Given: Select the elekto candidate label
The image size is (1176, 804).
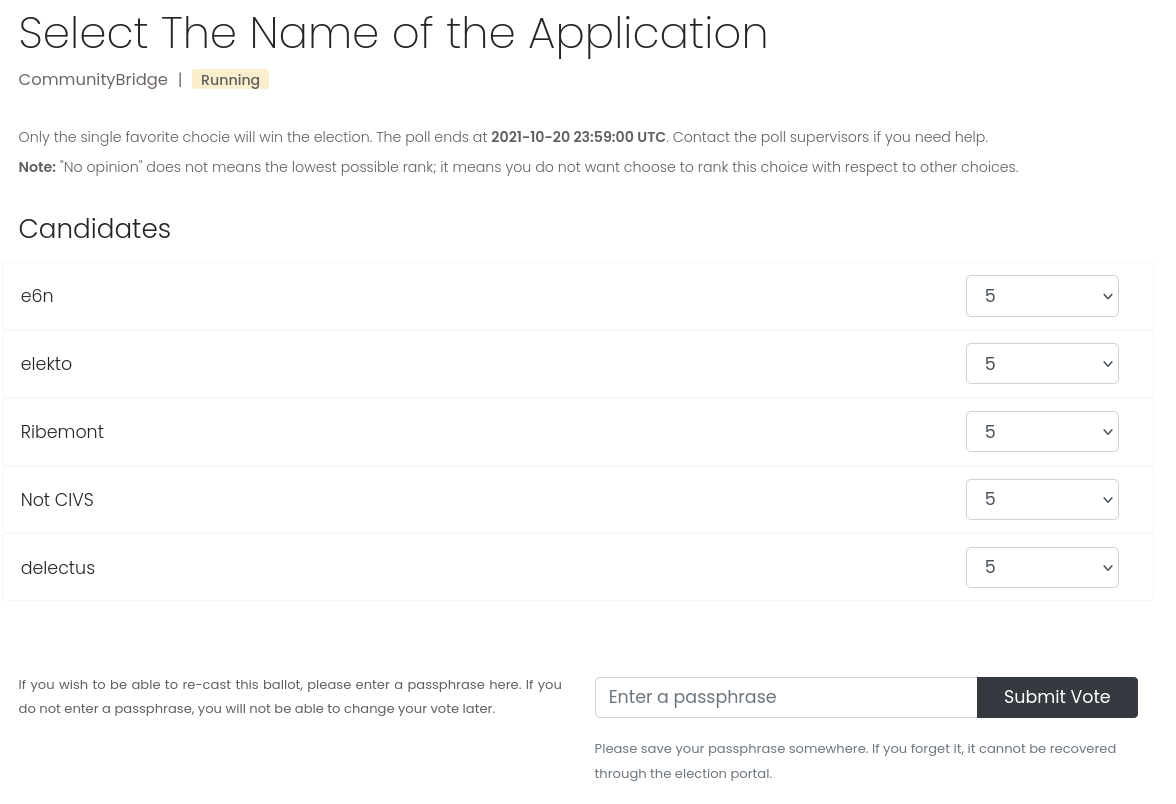Looking at the screenshot, I should (x=46, y=364).
